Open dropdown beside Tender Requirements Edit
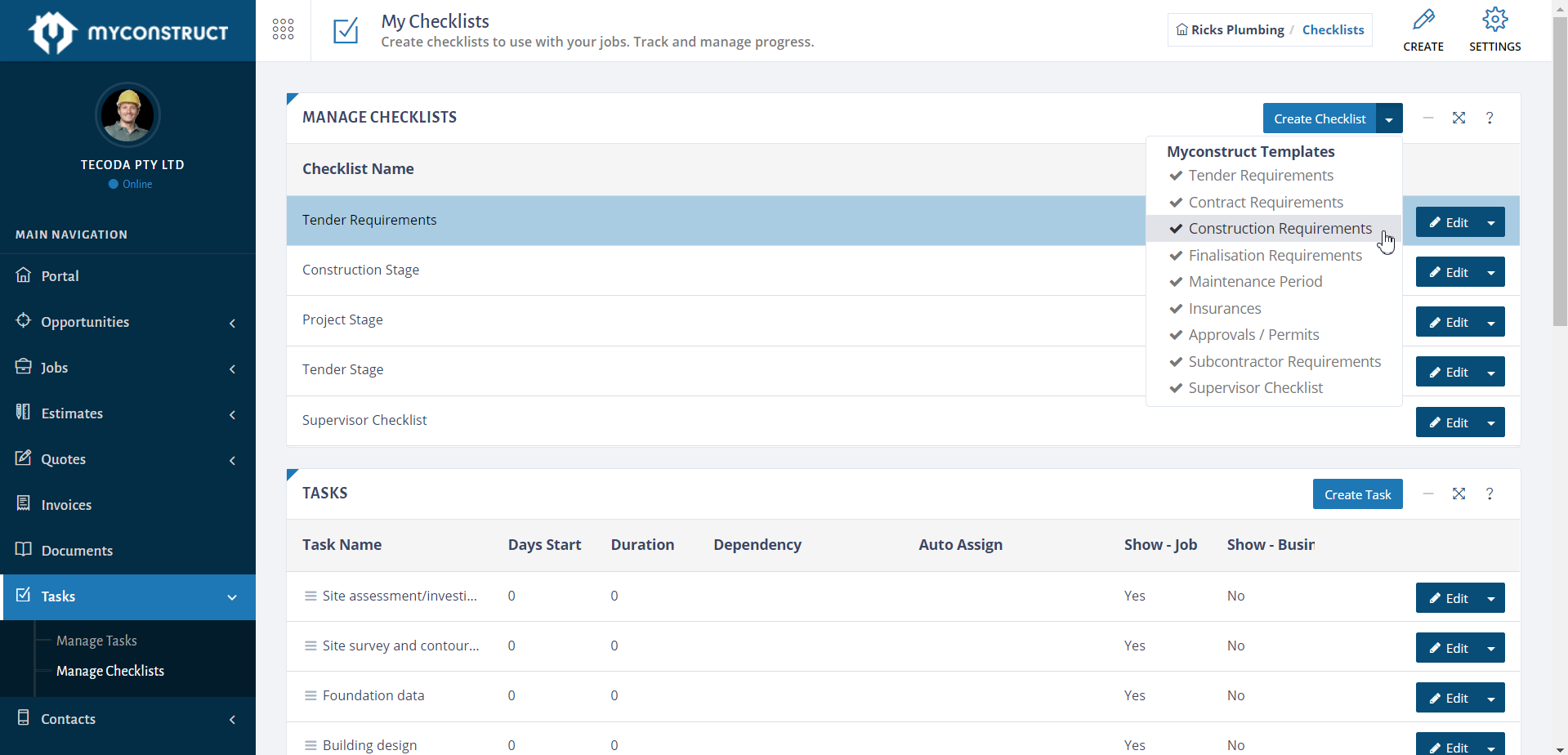This screenshot has height=755, width=1568. [1491, 222]
